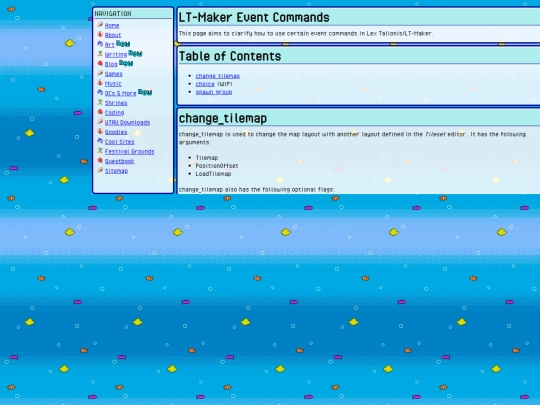Click the red icon beside Music
The image size is (540, 405).
(x=100, y=83)
